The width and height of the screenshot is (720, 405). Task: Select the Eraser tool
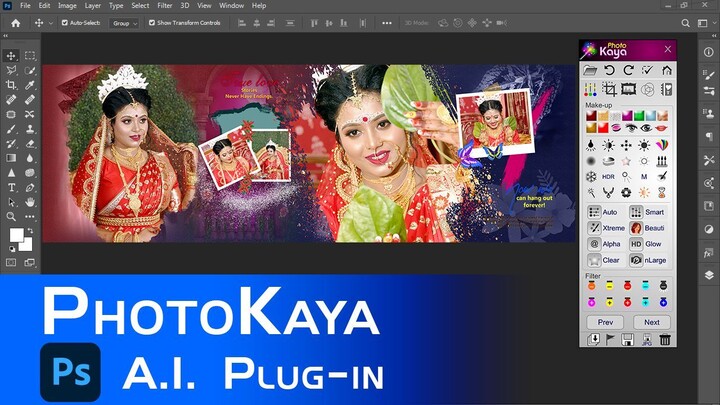pyautogui.click(x=30, y=144)
